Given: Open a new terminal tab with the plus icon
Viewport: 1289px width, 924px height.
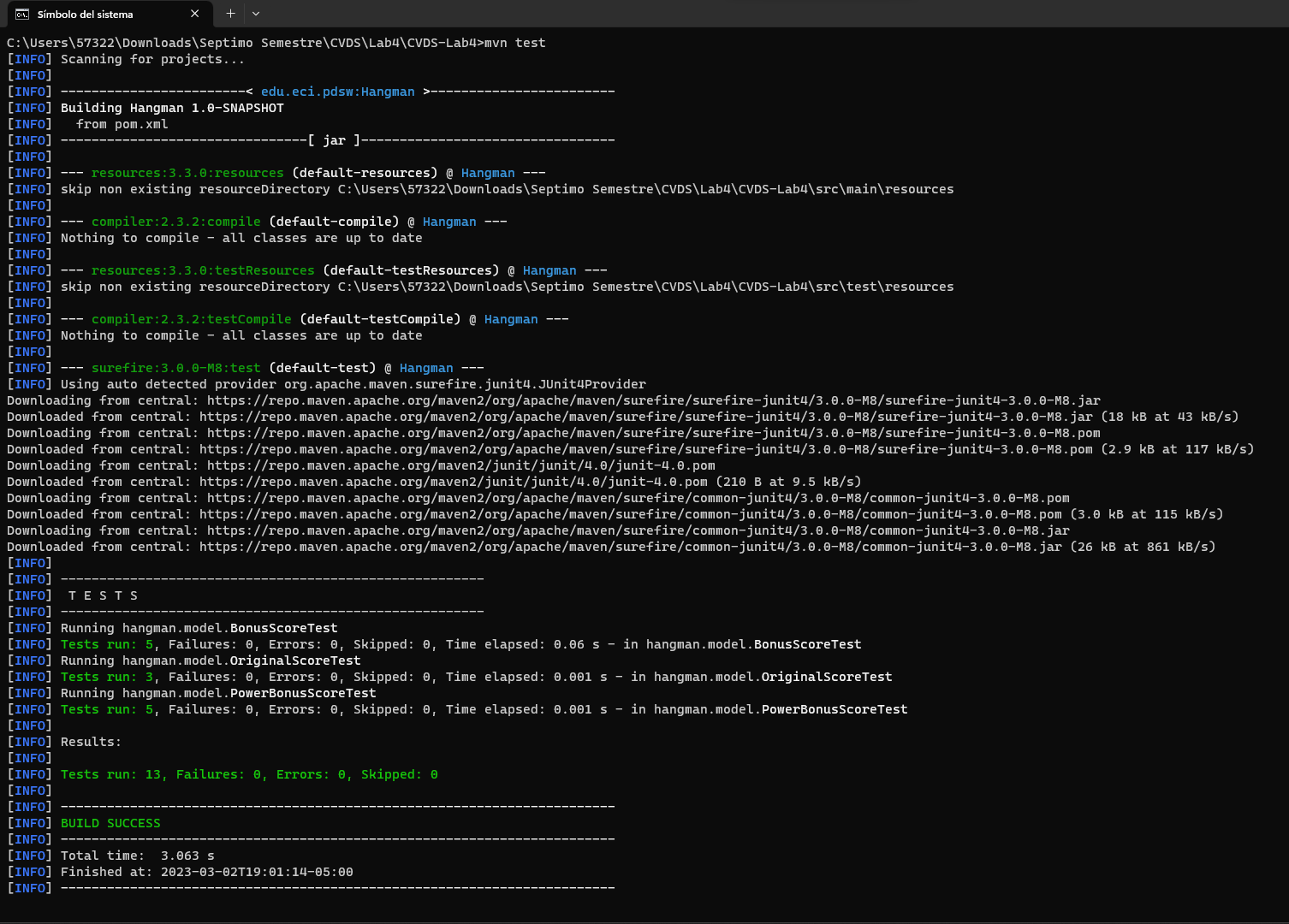Looking at the screenshot, I should pyautogui.click(x=230, y=14).
